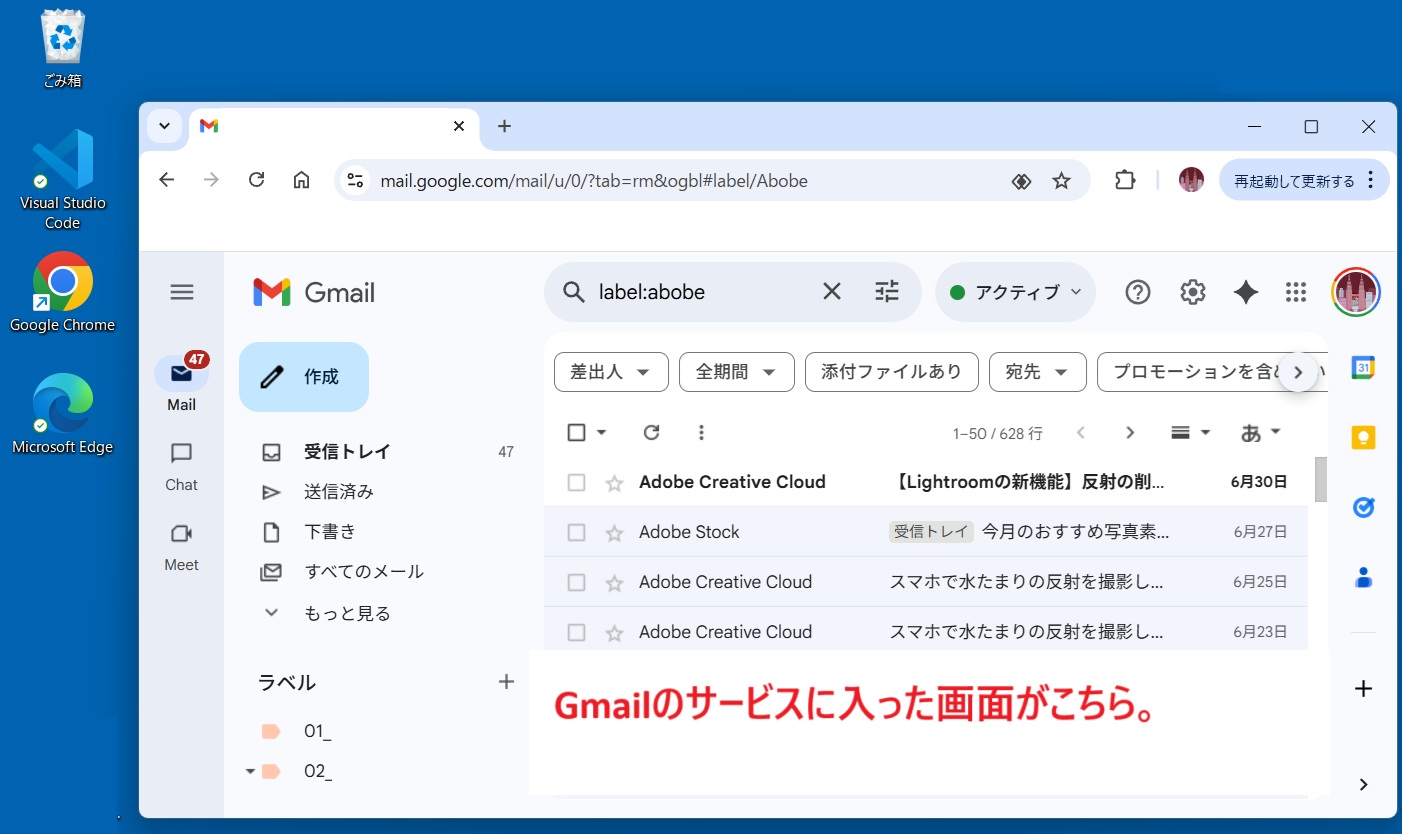This screenshot has height=834, width=1402.
Task: Click the site information icon in address bar
Action: coord(355,181)
